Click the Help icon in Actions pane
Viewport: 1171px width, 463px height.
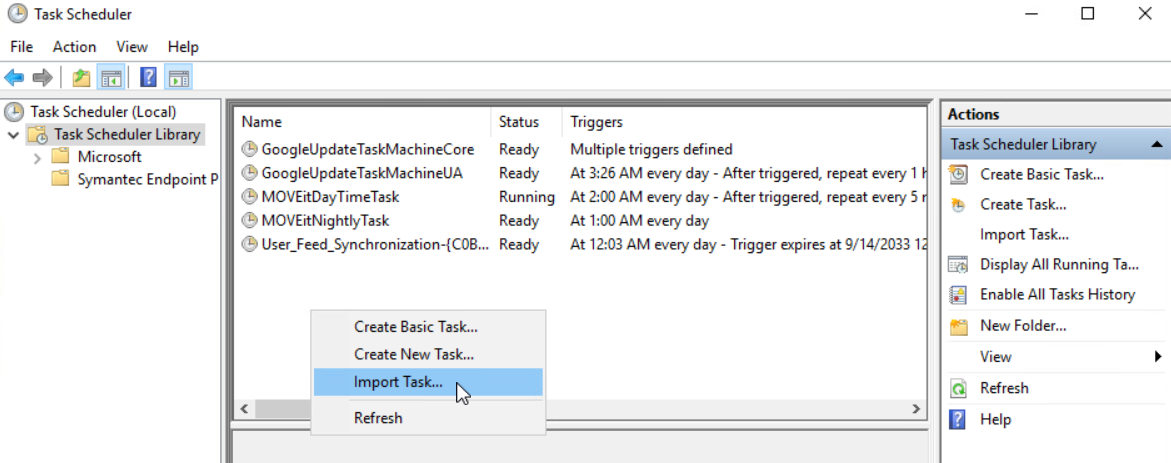click(957, 420)
